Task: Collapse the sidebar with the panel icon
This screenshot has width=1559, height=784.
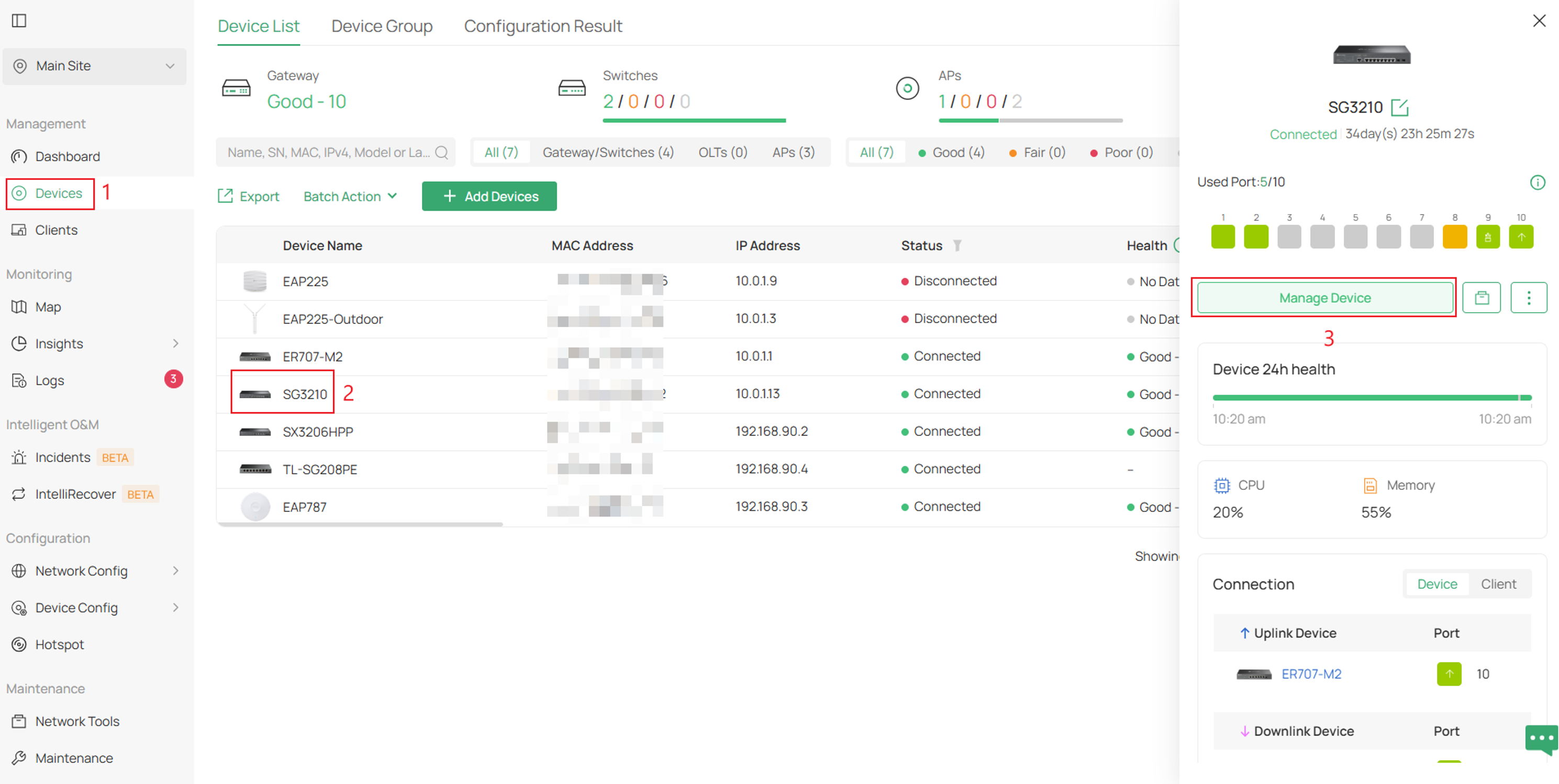Action: tap(19, 20)
